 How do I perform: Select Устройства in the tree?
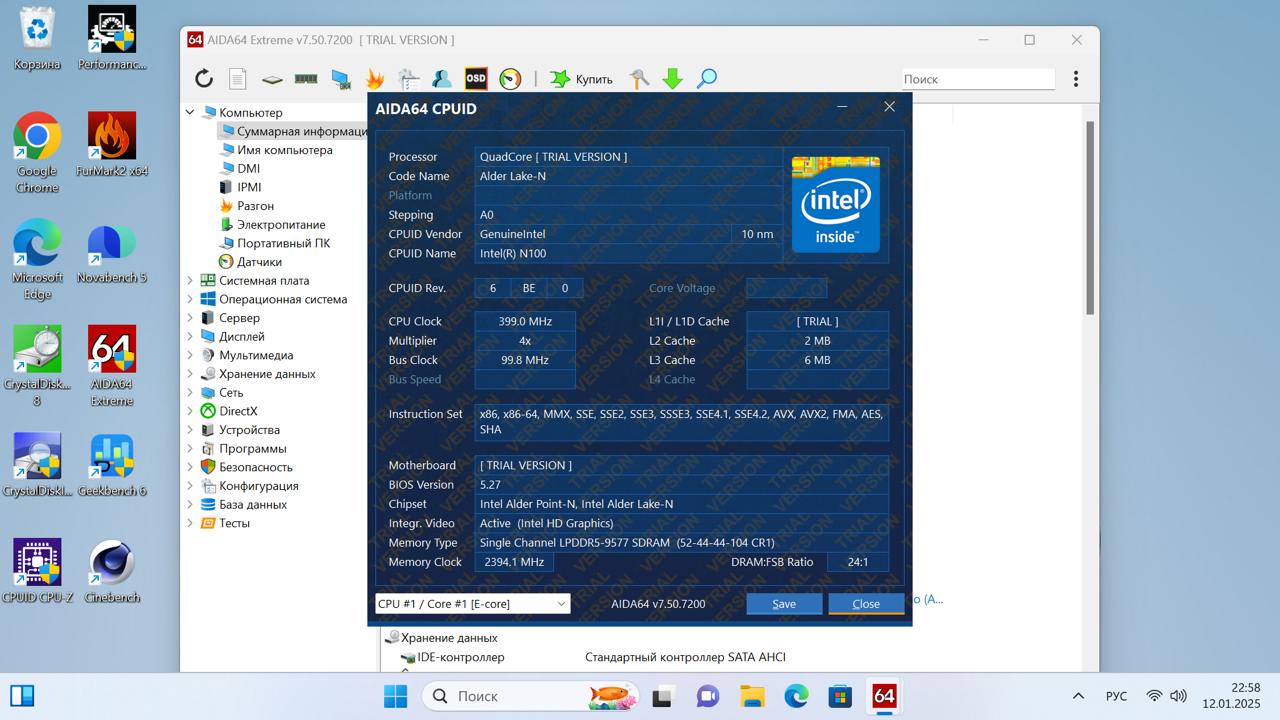(x=249, y=430)
